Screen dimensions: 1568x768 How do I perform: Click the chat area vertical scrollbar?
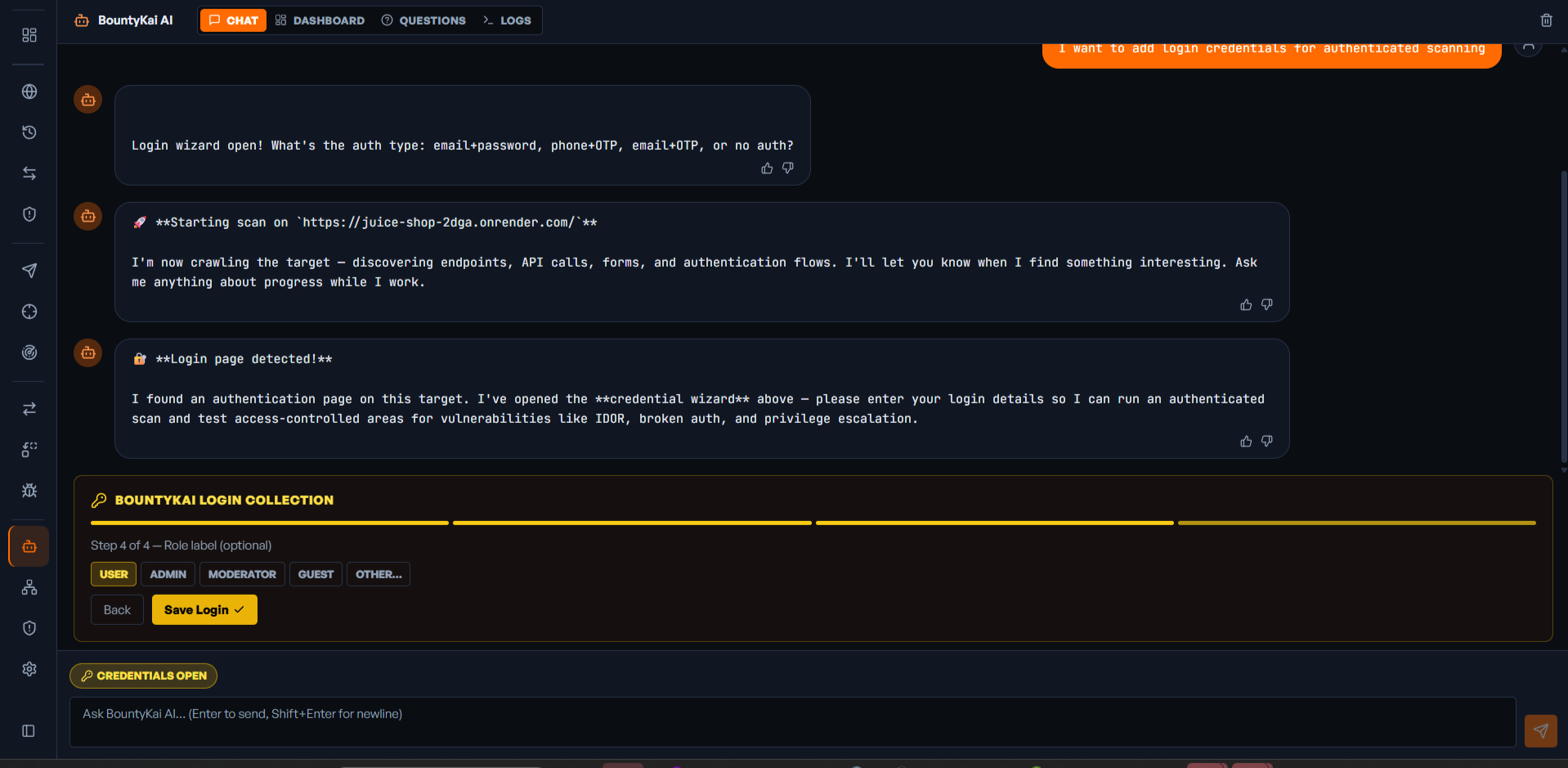click(1564, 317)
